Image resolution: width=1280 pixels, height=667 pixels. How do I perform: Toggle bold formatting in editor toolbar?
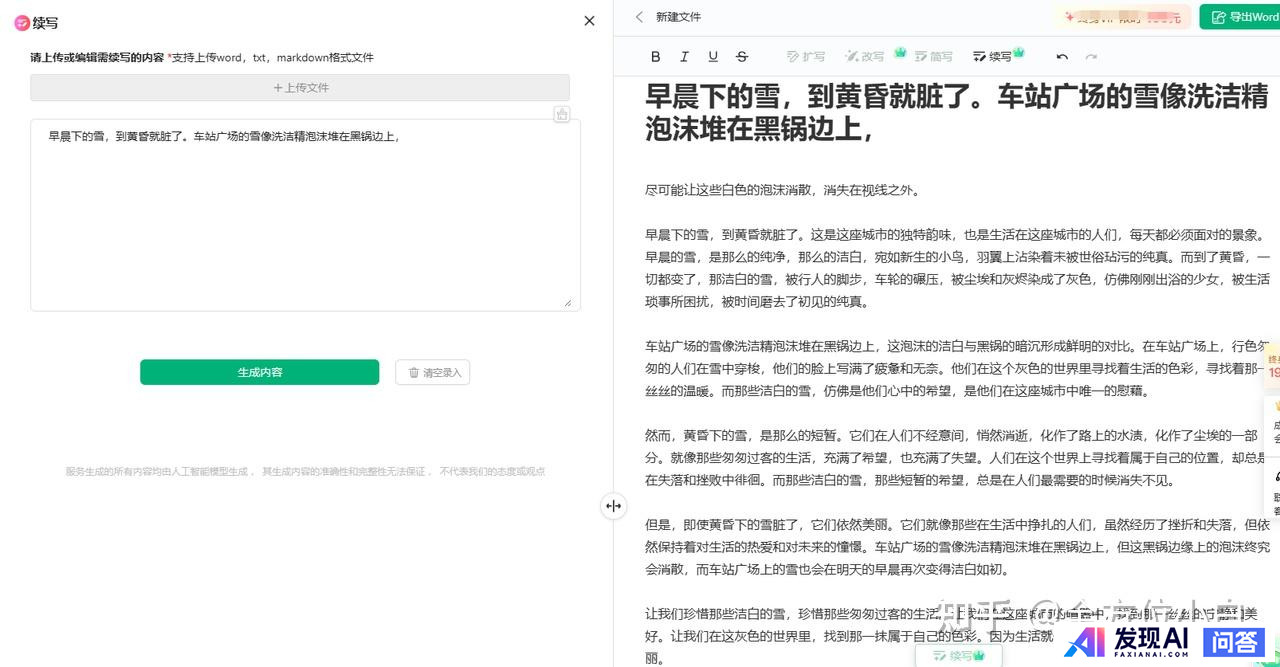(x=656, y=57)
